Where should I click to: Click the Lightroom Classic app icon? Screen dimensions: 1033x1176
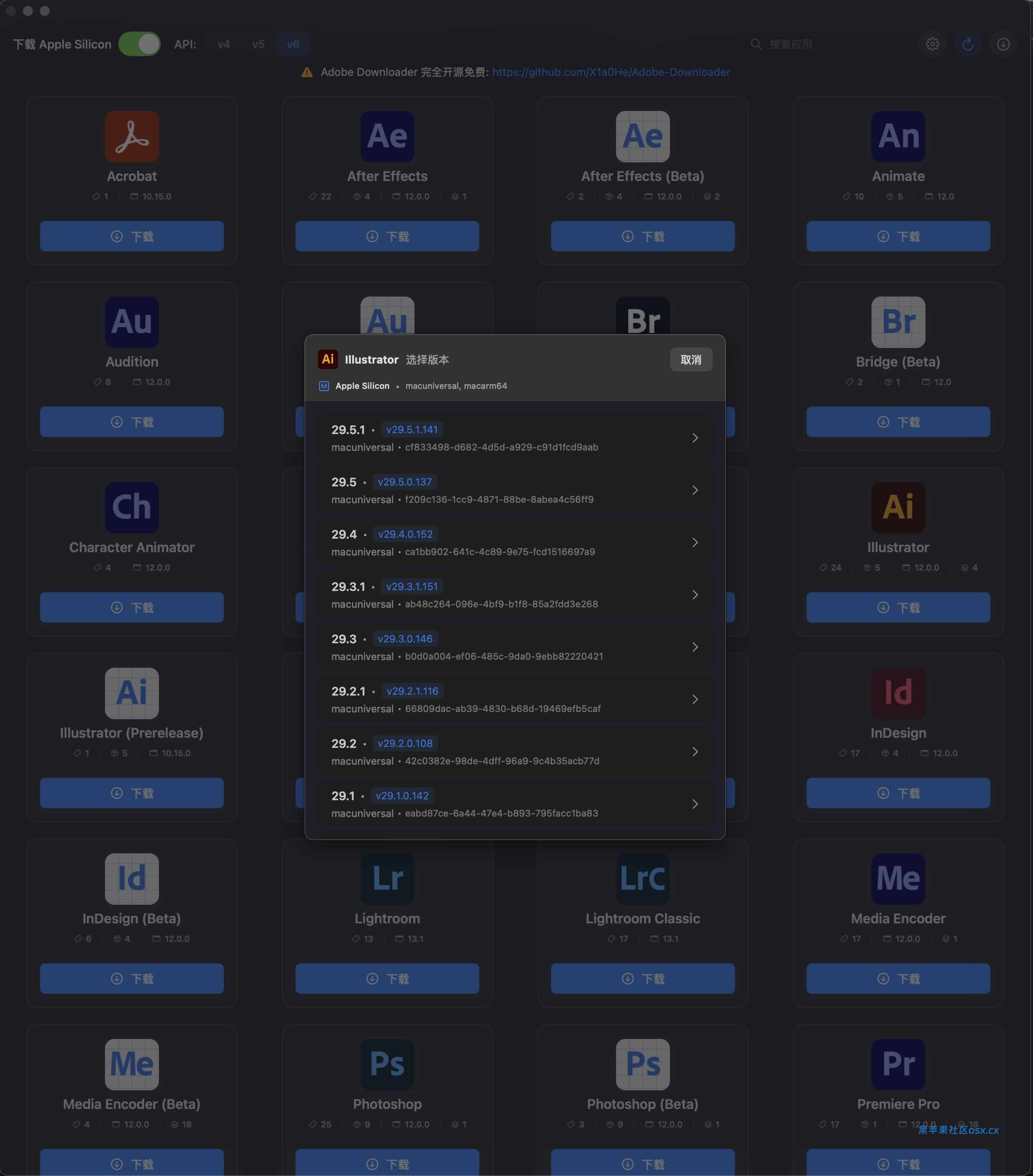coord(643,879)
